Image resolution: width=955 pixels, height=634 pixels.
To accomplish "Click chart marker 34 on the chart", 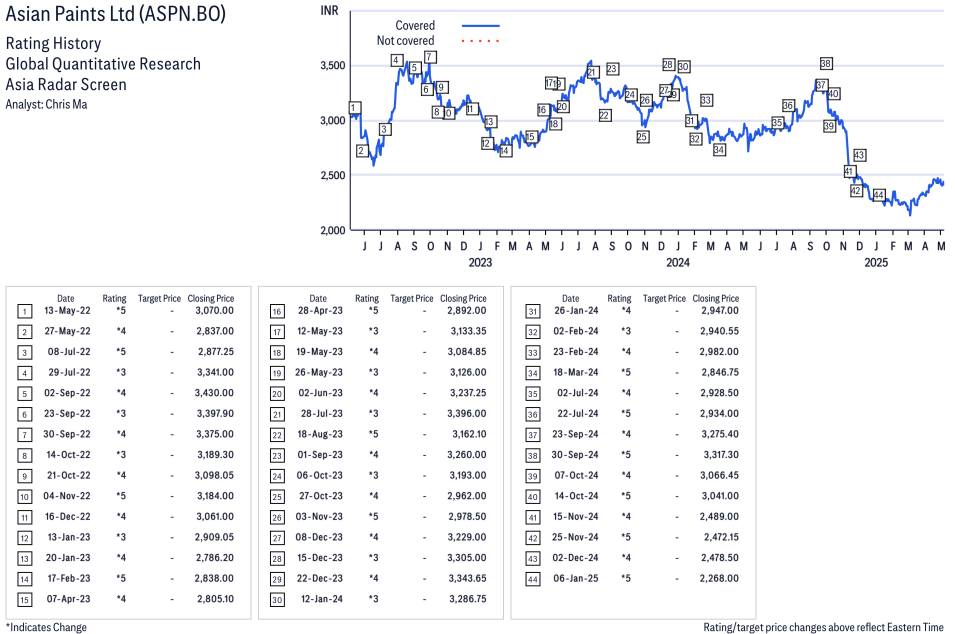I will (719, 149).
